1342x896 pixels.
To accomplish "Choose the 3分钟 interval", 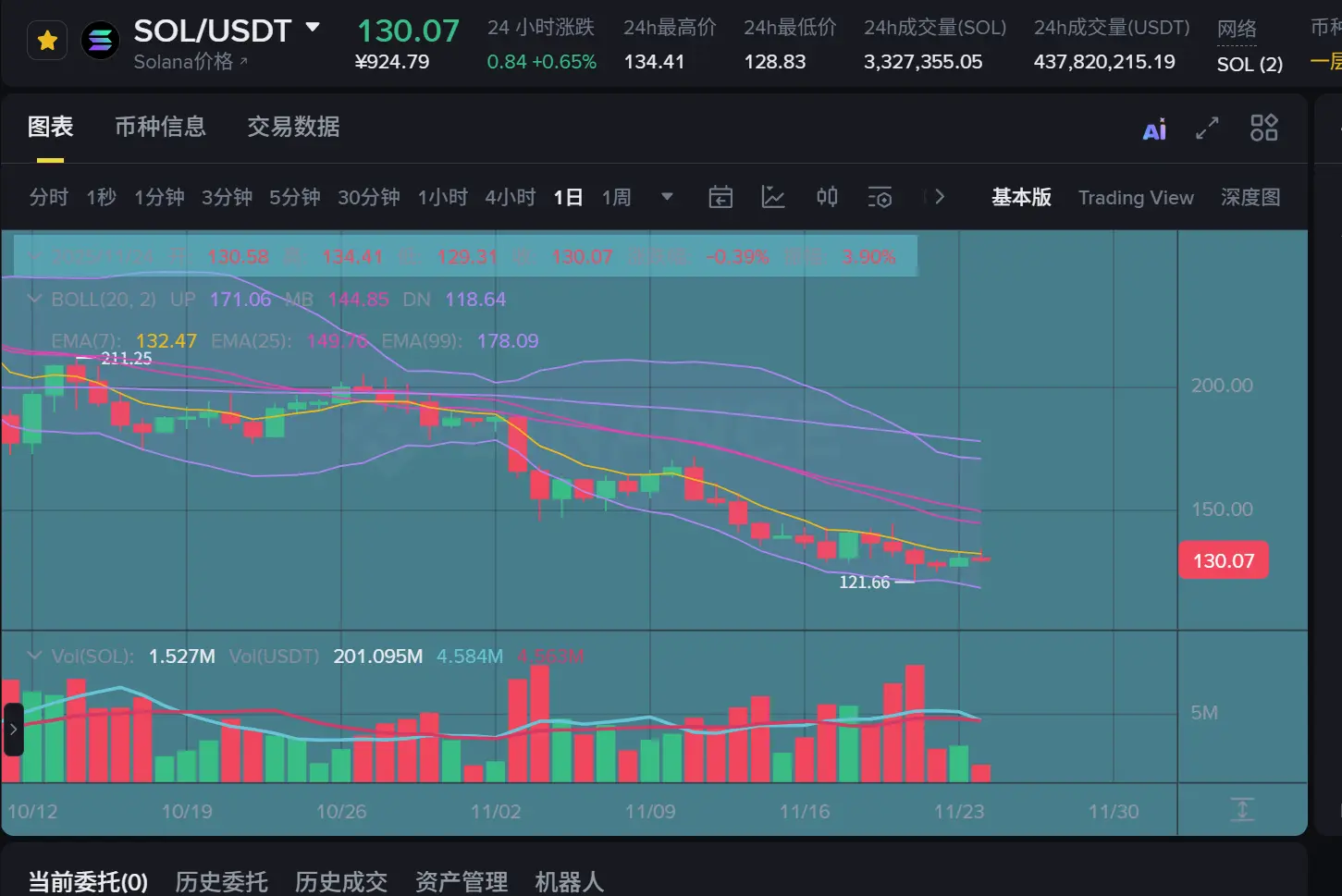I will coord(227,197).
